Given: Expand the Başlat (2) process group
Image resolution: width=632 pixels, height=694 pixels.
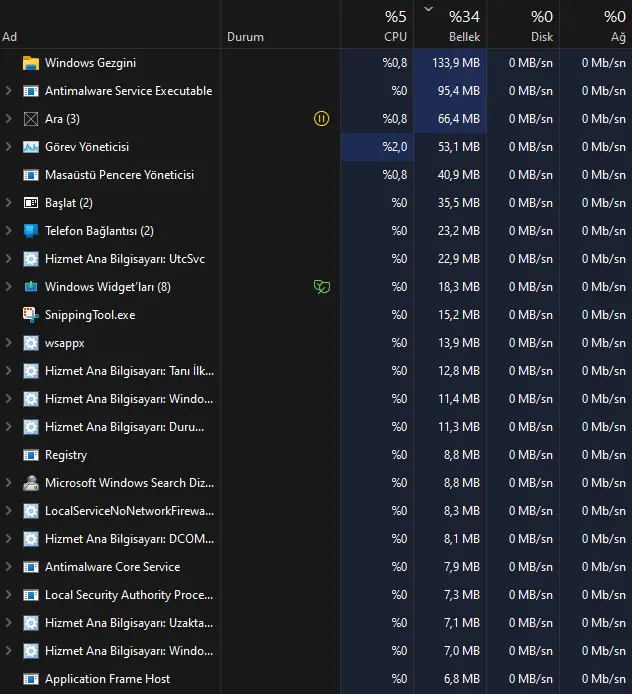Looking at the screenshot, I should click(x=8, y=203).
